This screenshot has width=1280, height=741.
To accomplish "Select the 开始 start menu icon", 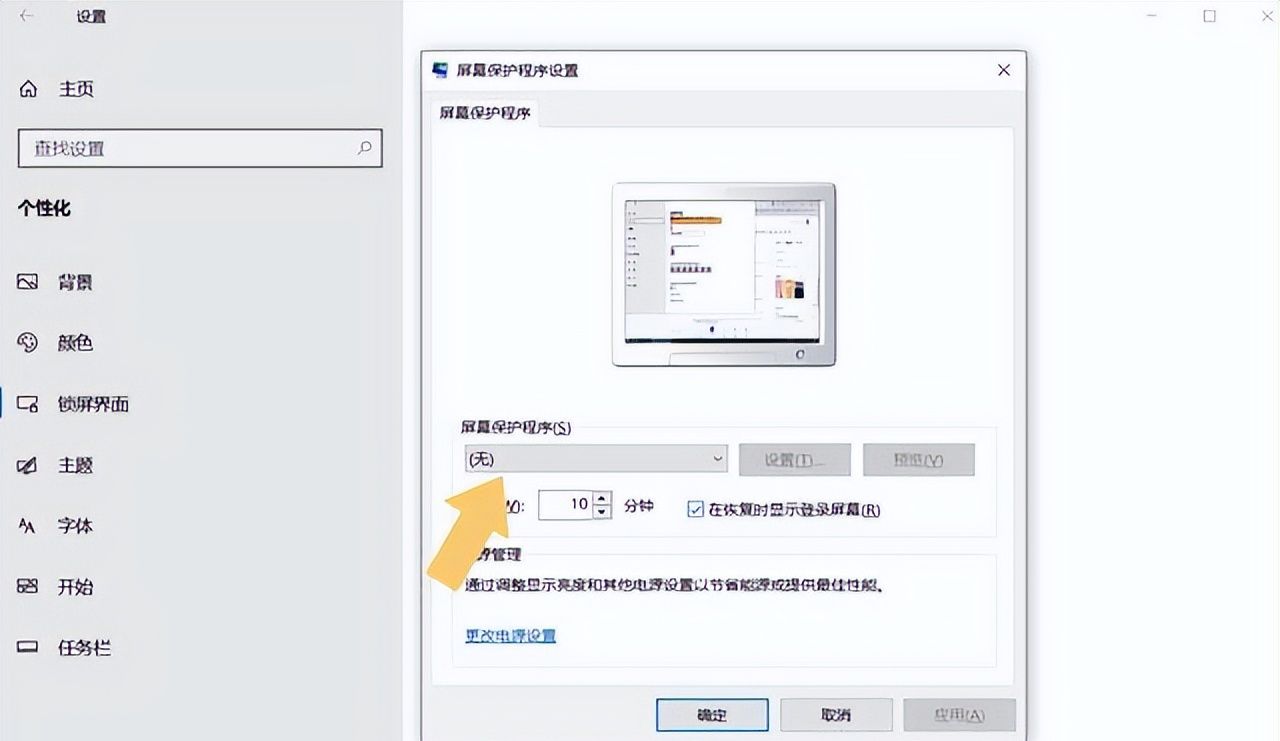I will coord(28,587).
